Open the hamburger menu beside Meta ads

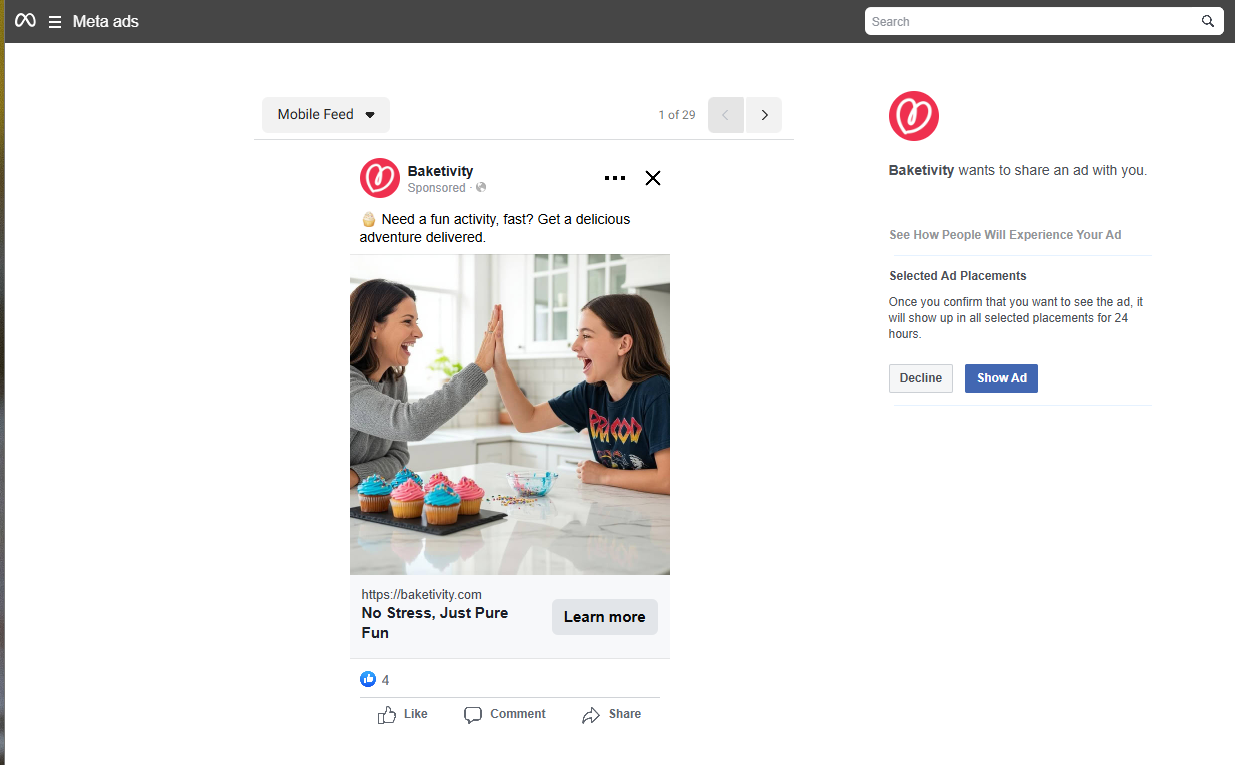55,22
